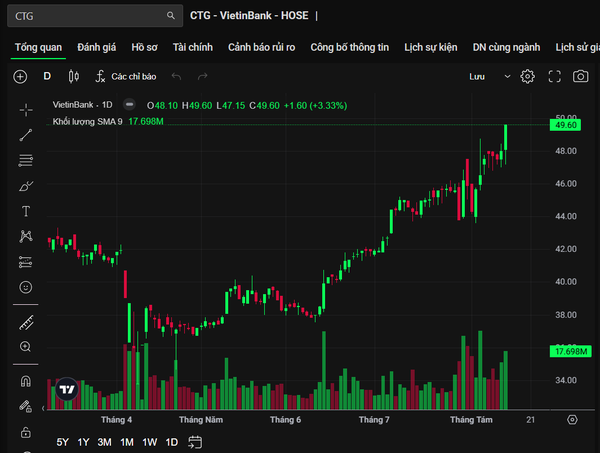Screen dimensions: 600x453
Task: Click the TradingView logo on chart
Action: (67, 389)
